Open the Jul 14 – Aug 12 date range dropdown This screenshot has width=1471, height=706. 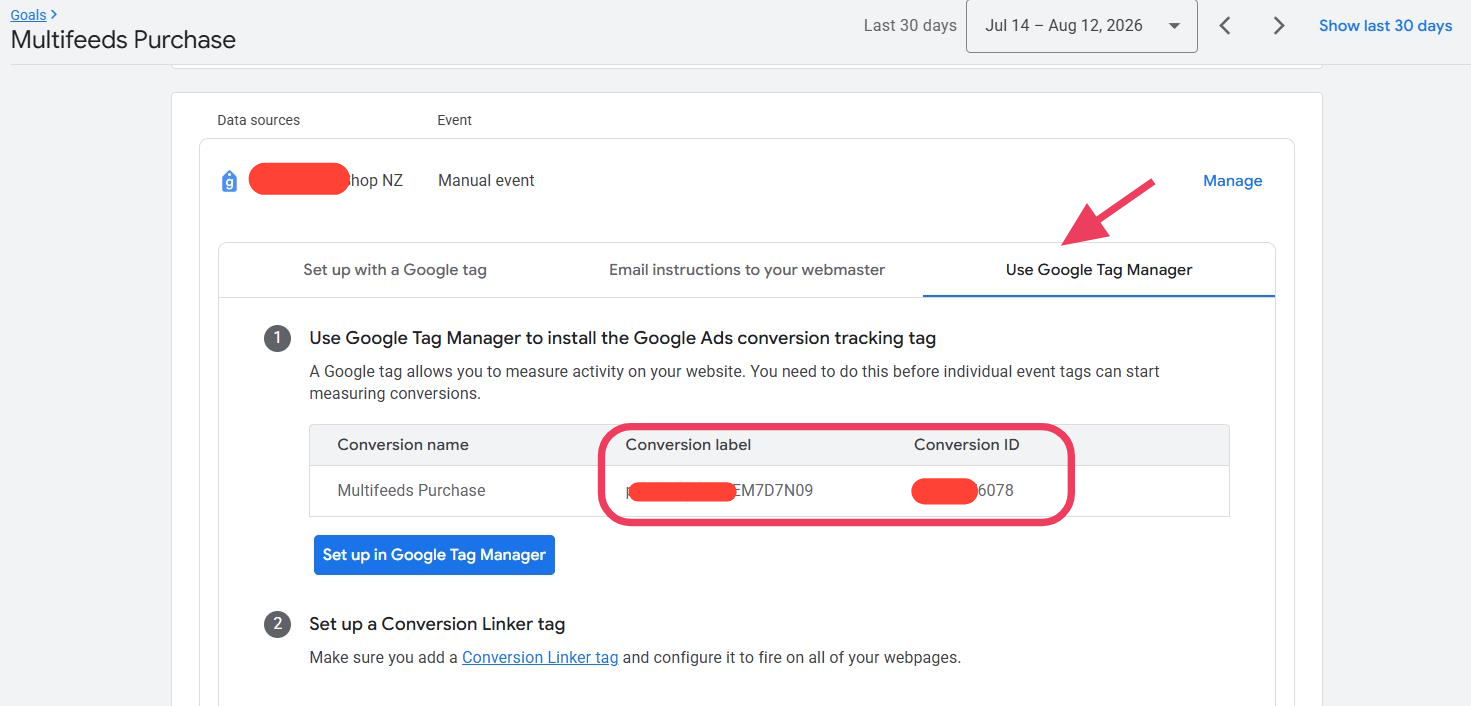tap(1081, 26)
